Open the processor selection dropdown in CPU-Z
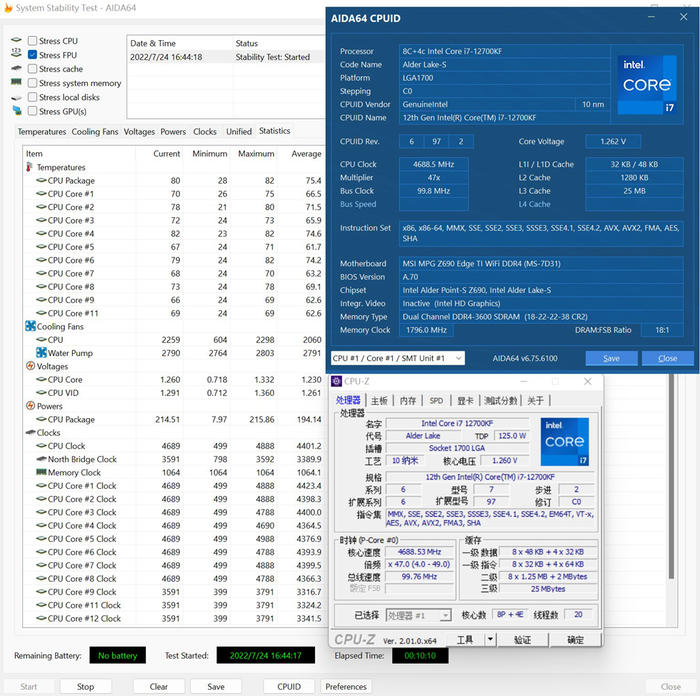The image size is (700, 696). click(x=418, y=615)
